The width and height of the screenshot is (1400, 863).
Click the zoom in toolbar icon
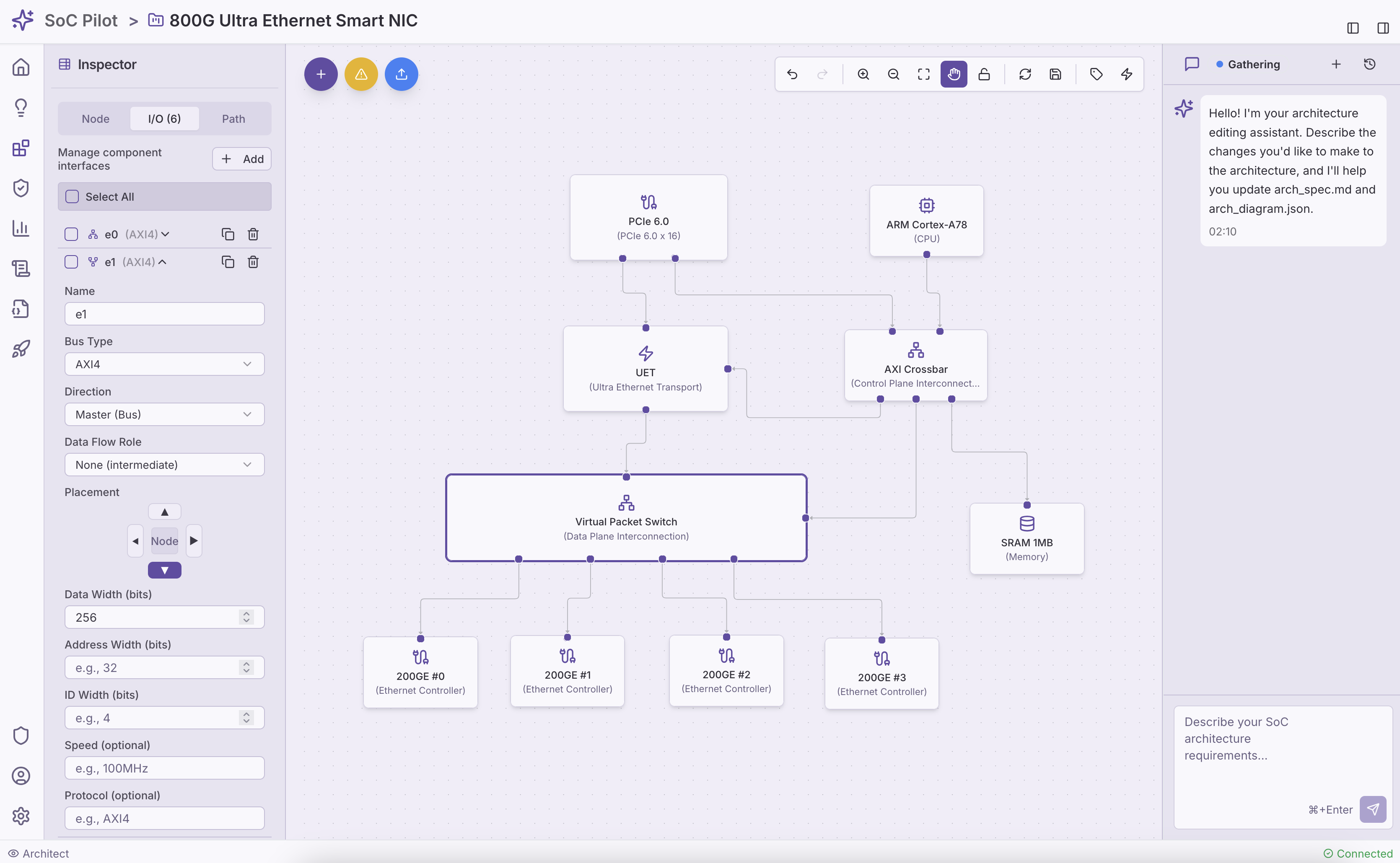(863, 74)
